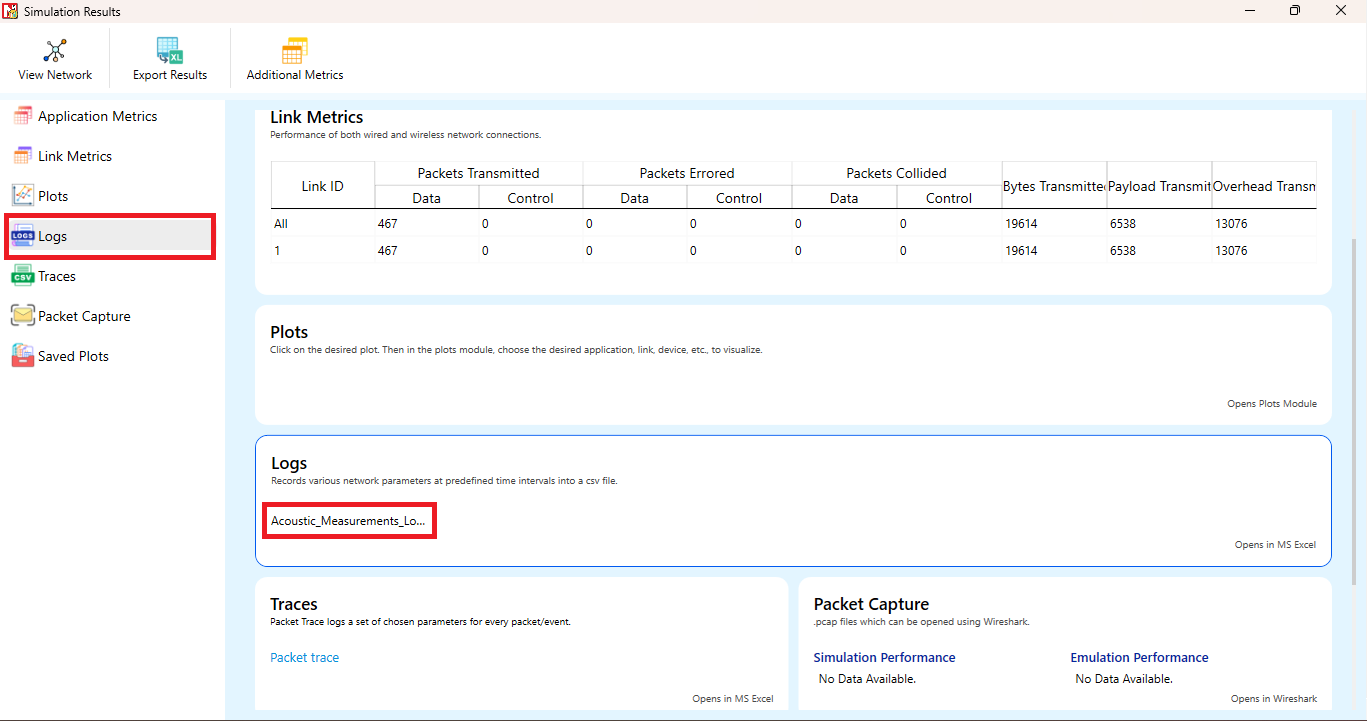Select the All row in Link Metrics table
This screenshot has height=721, width=1367.
click(794, 224)
